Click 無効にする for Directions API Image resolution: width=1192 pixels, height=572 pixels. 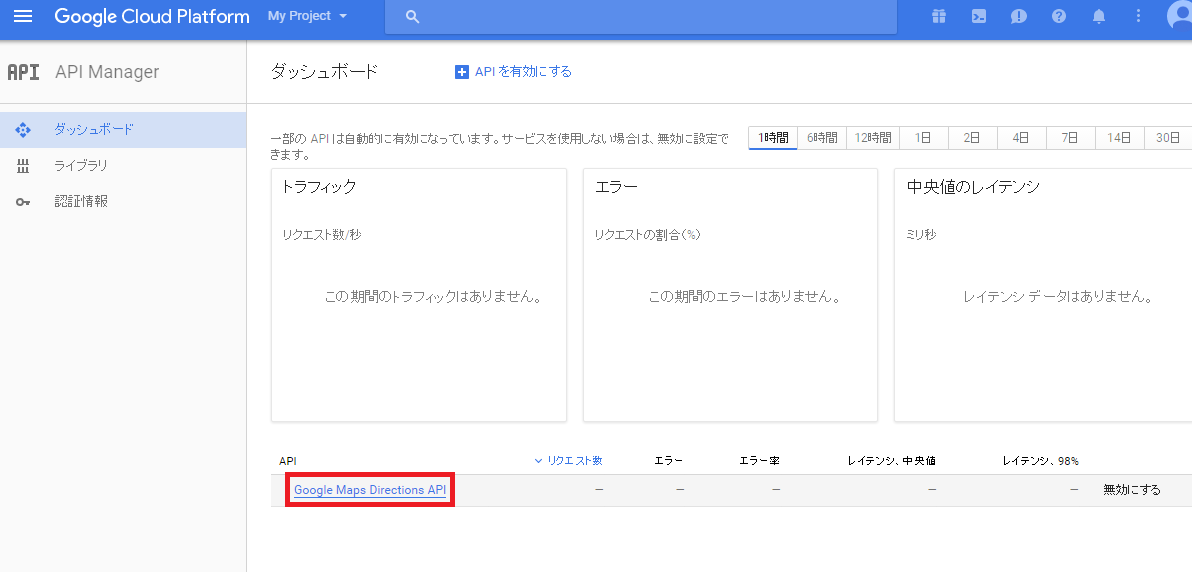1132,490
